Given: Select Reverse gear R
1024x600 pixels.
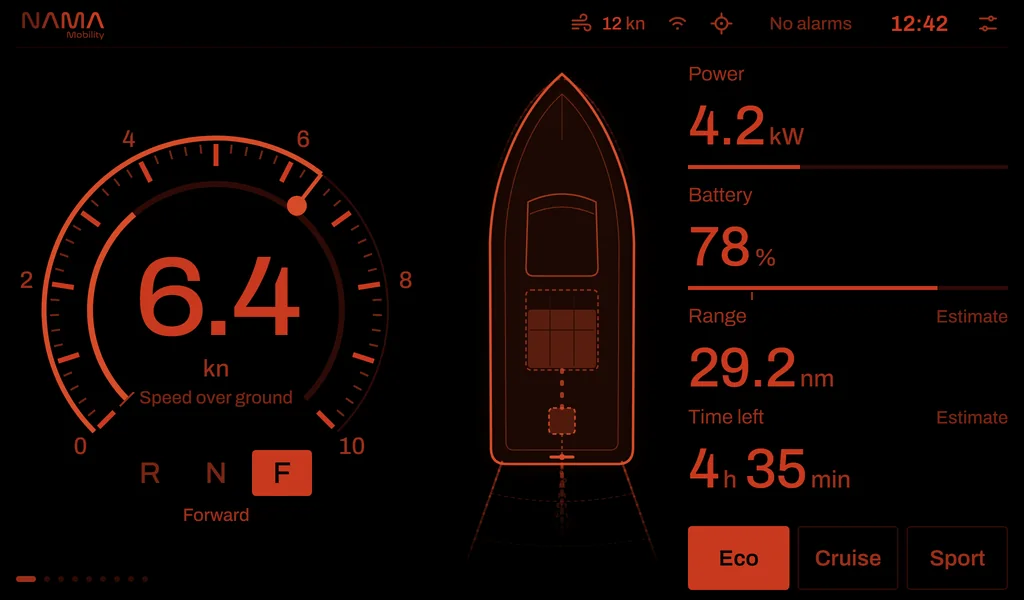Looking at the screenshot, I should pos(150,473).
